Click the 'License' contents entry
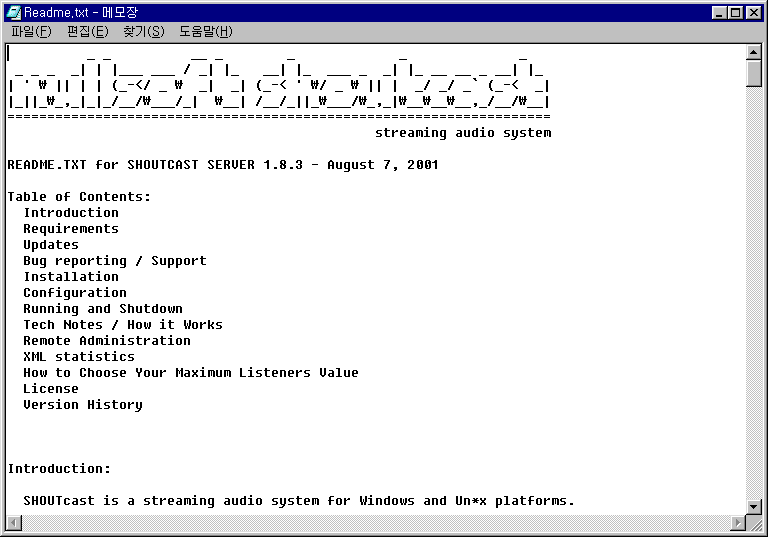768x537 pixels. 51,389
